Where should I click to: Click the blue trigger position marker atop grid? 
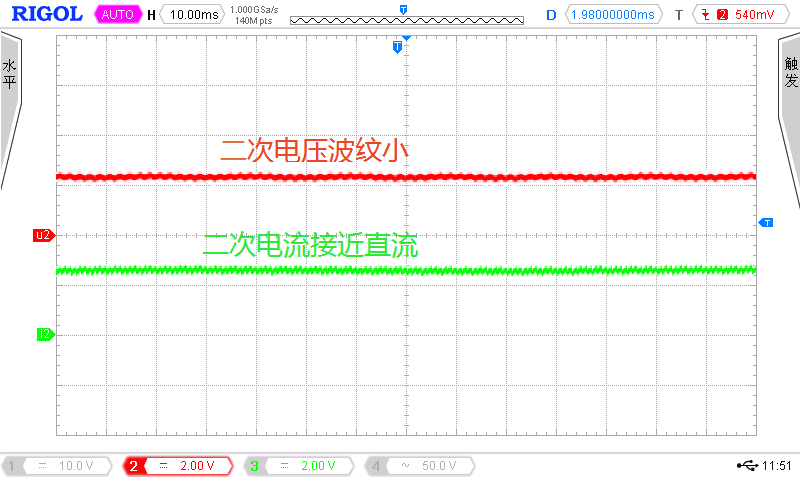(x=398, y=47)
